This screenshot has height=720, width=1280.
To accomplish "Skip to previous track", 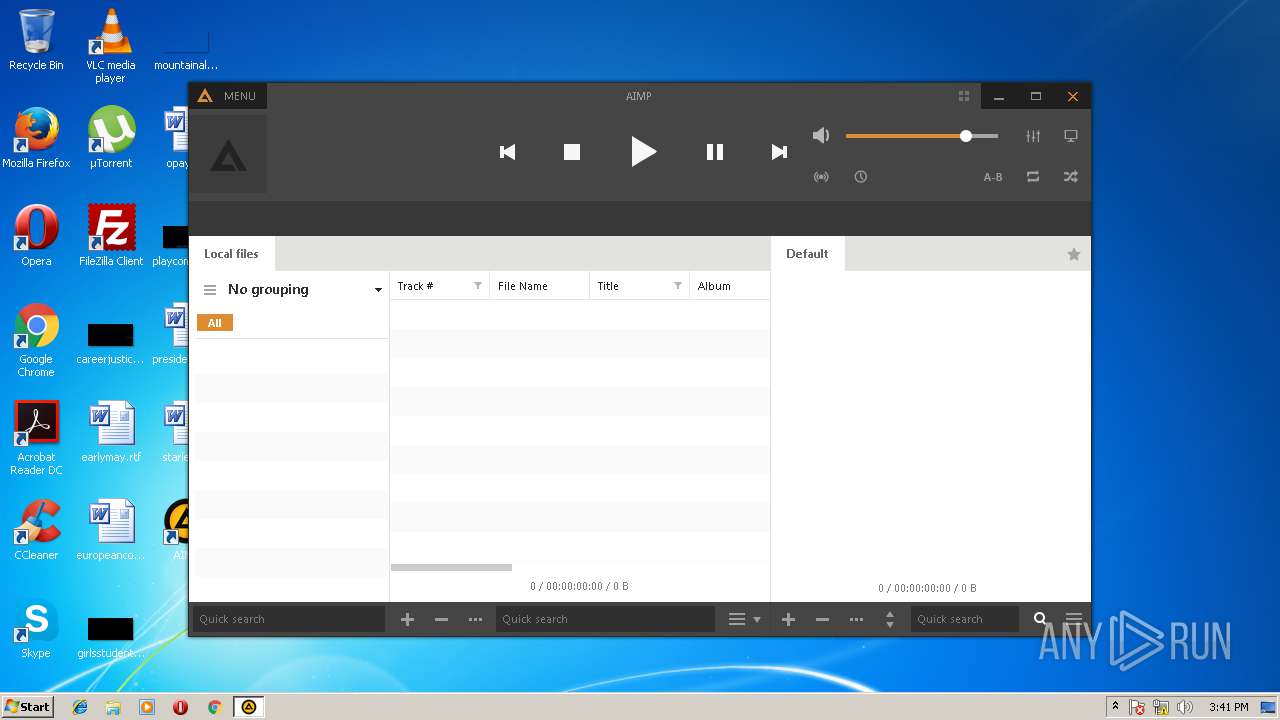I will 507,152.
